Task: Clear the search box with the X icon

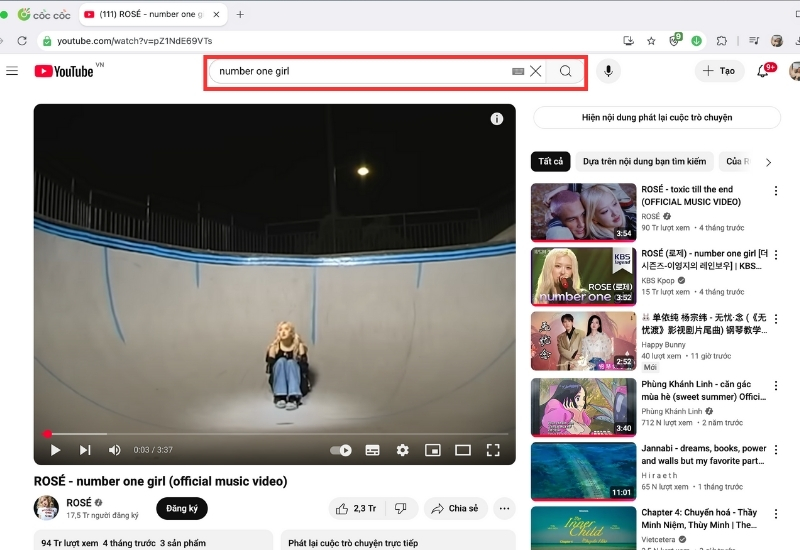Action: point(535,71)
